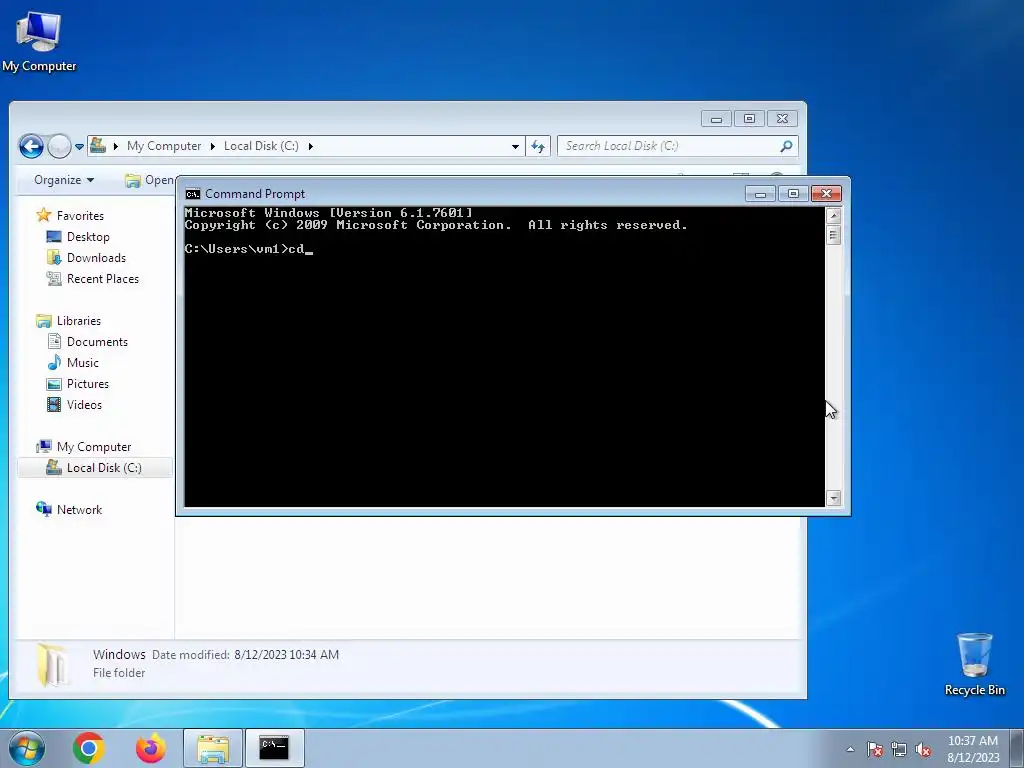Click the search magnifier icon in Explorer

(x=786, y=146)
